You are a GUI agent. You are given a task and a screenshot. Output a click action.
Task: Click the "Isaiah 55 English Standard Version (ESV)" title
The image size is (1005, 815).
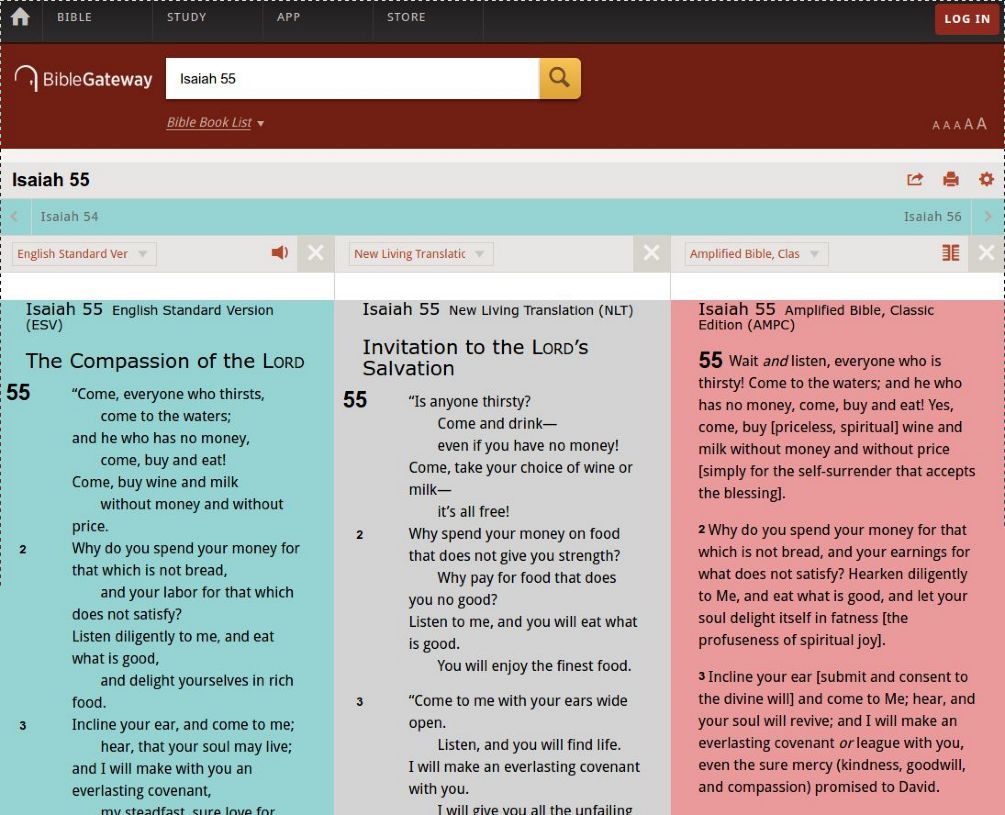point(149,317)
